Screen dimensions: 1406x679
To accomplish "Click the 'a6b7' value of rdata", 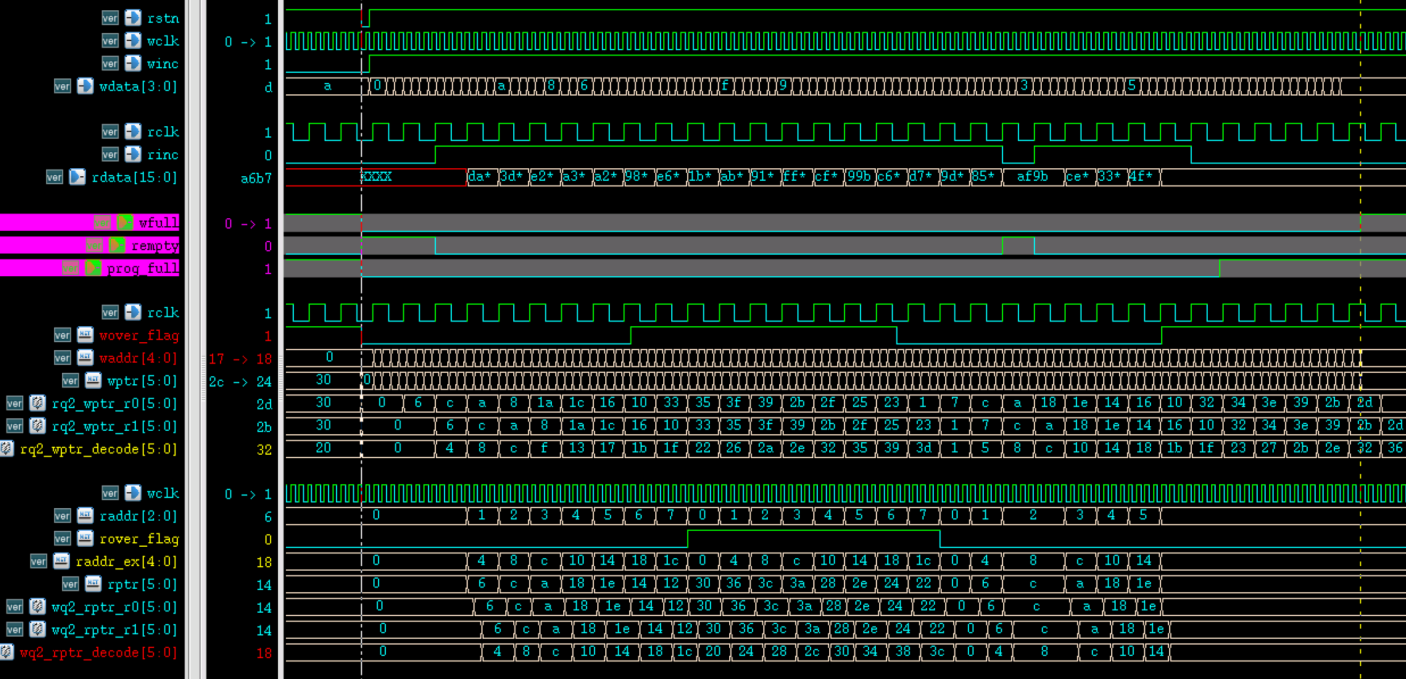I will [256, 177].
